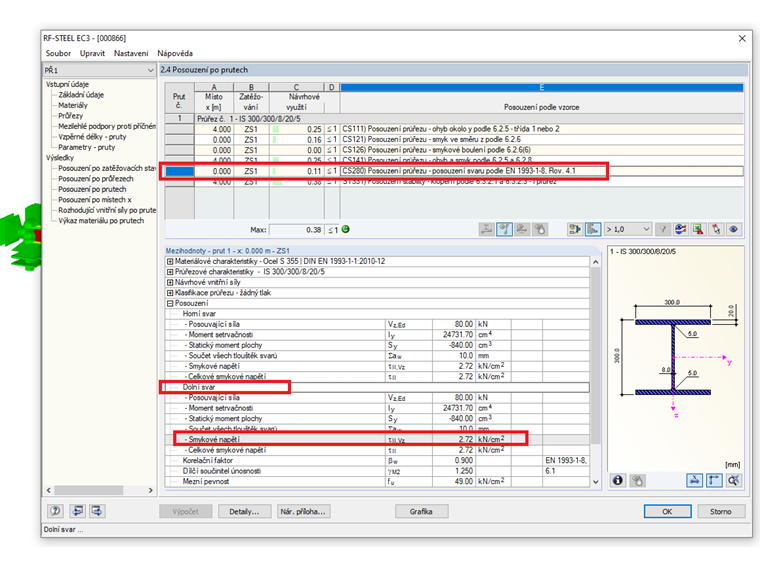Open Posouzení po místech x results
760x570 pixels.
pos(95,200)
